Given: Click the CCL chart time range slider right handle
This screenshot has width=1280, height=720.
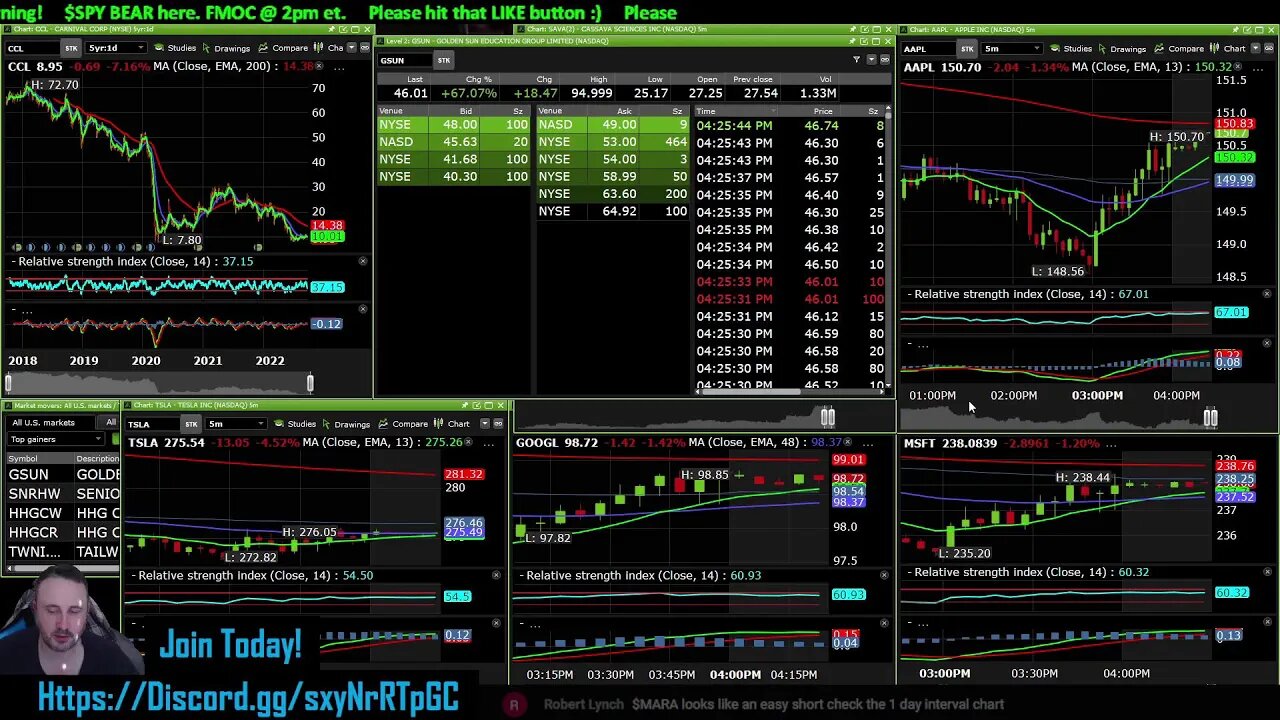Looking at the screenshot, I should [310, 382].
